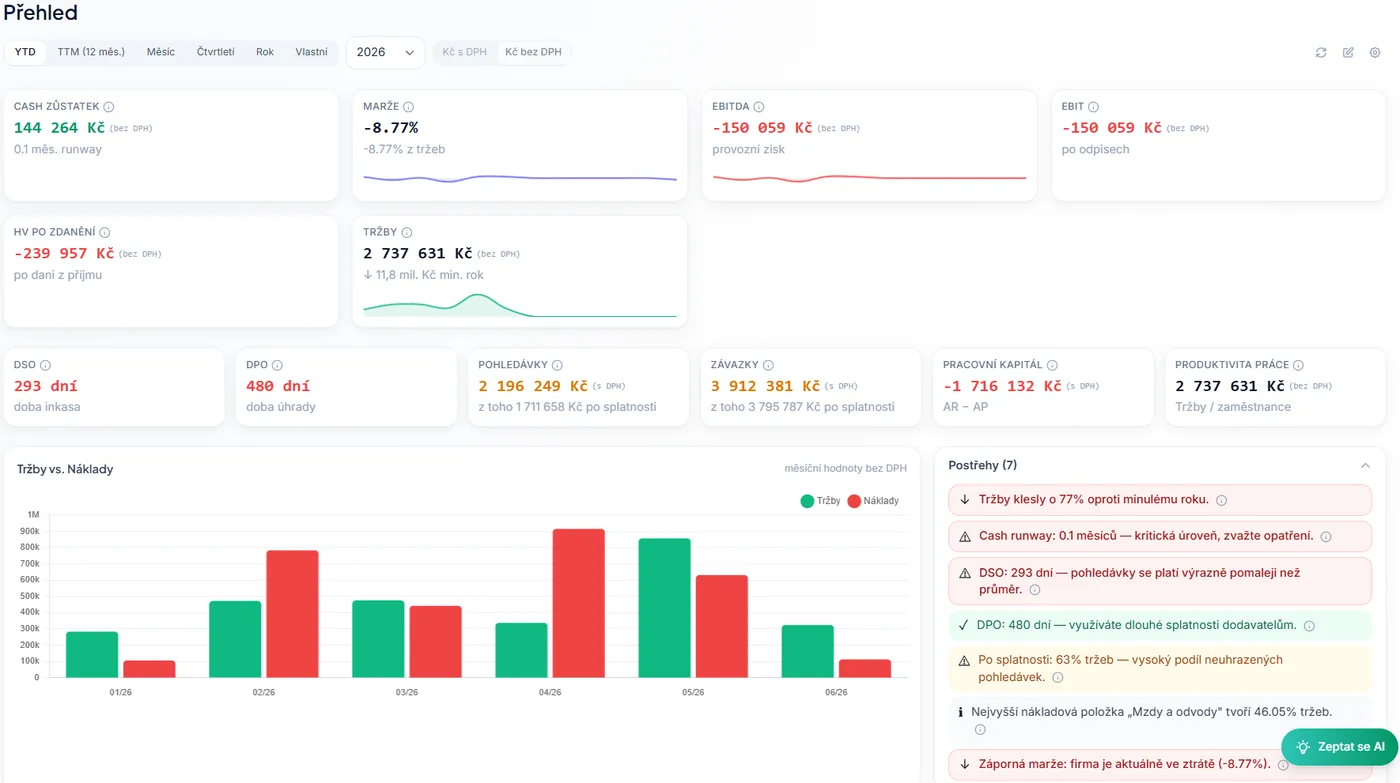Show info icon next to Pohledávky
Viewport: 1400px width, 783px height.
click(x=557, y=366)
